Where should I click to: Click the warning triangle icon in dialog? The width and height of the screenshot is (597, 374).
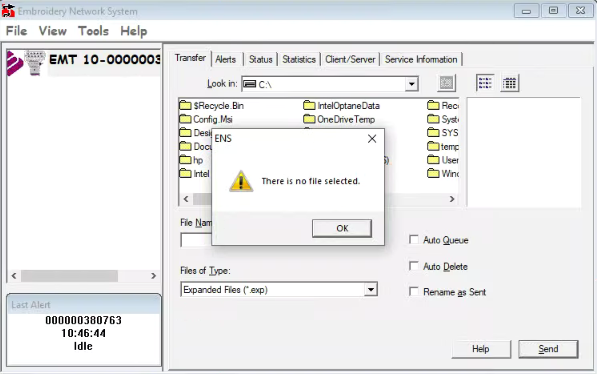coord(241,181)
